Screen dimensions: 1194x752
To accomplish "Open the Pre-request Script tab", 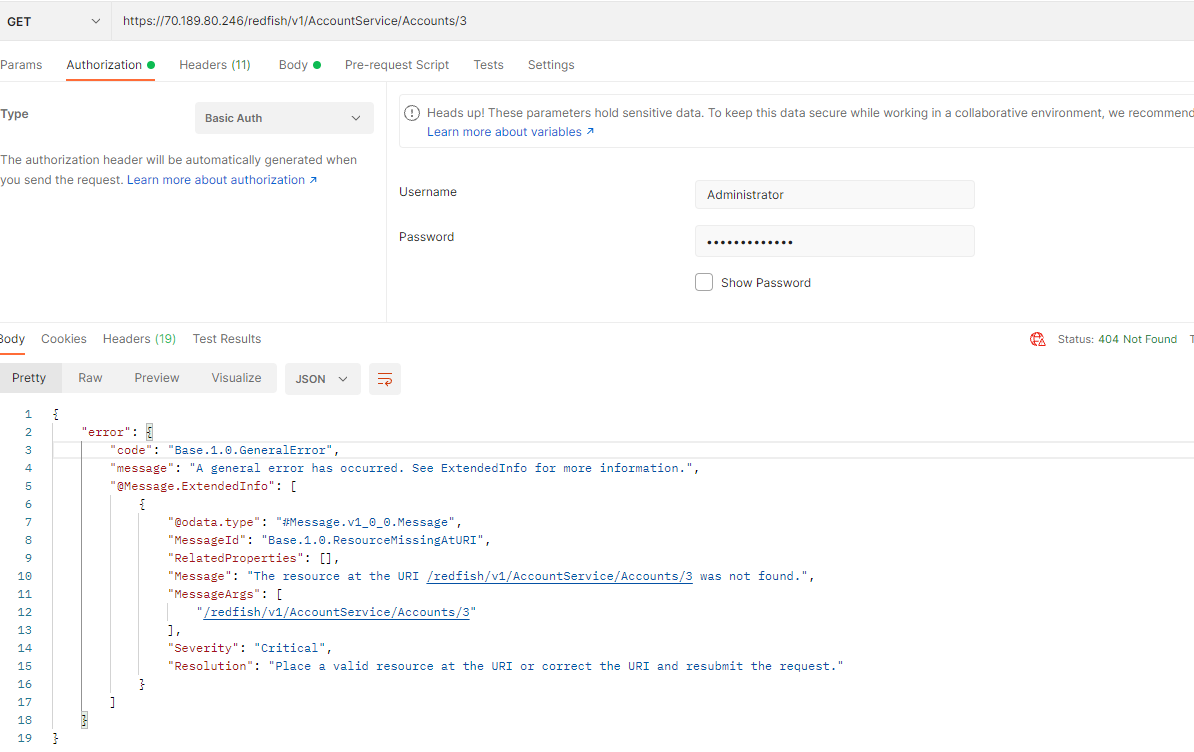I will pyautogui.click(x=397, y=65).
